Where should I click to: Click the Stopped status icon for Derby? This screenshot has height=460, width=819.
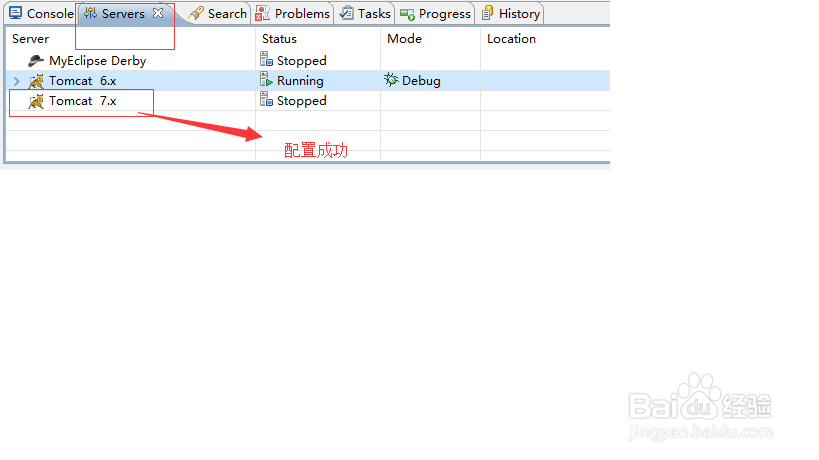(266, 60)
